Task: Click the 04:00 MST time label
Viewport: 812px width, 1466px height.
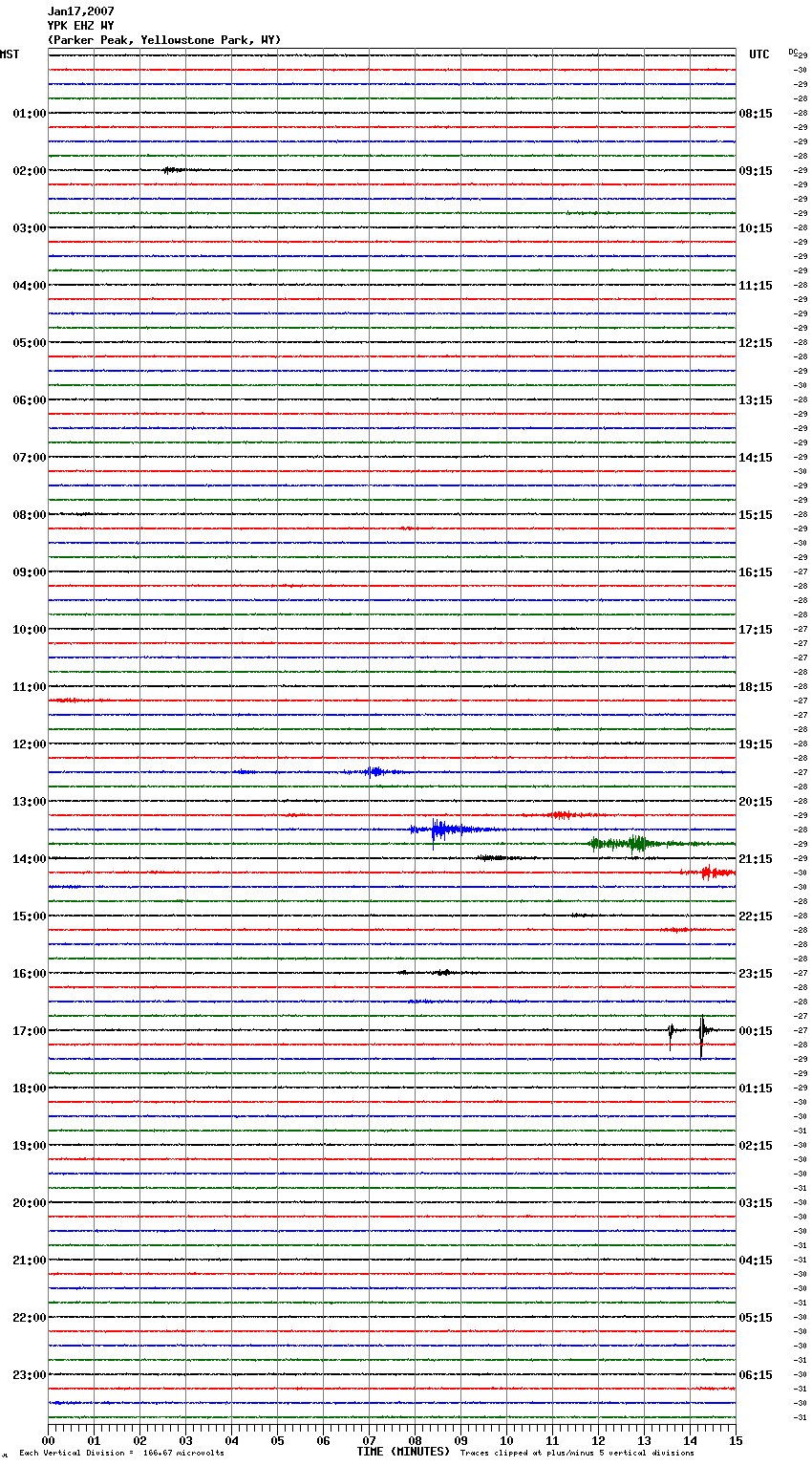Action: tap(30, 286)
